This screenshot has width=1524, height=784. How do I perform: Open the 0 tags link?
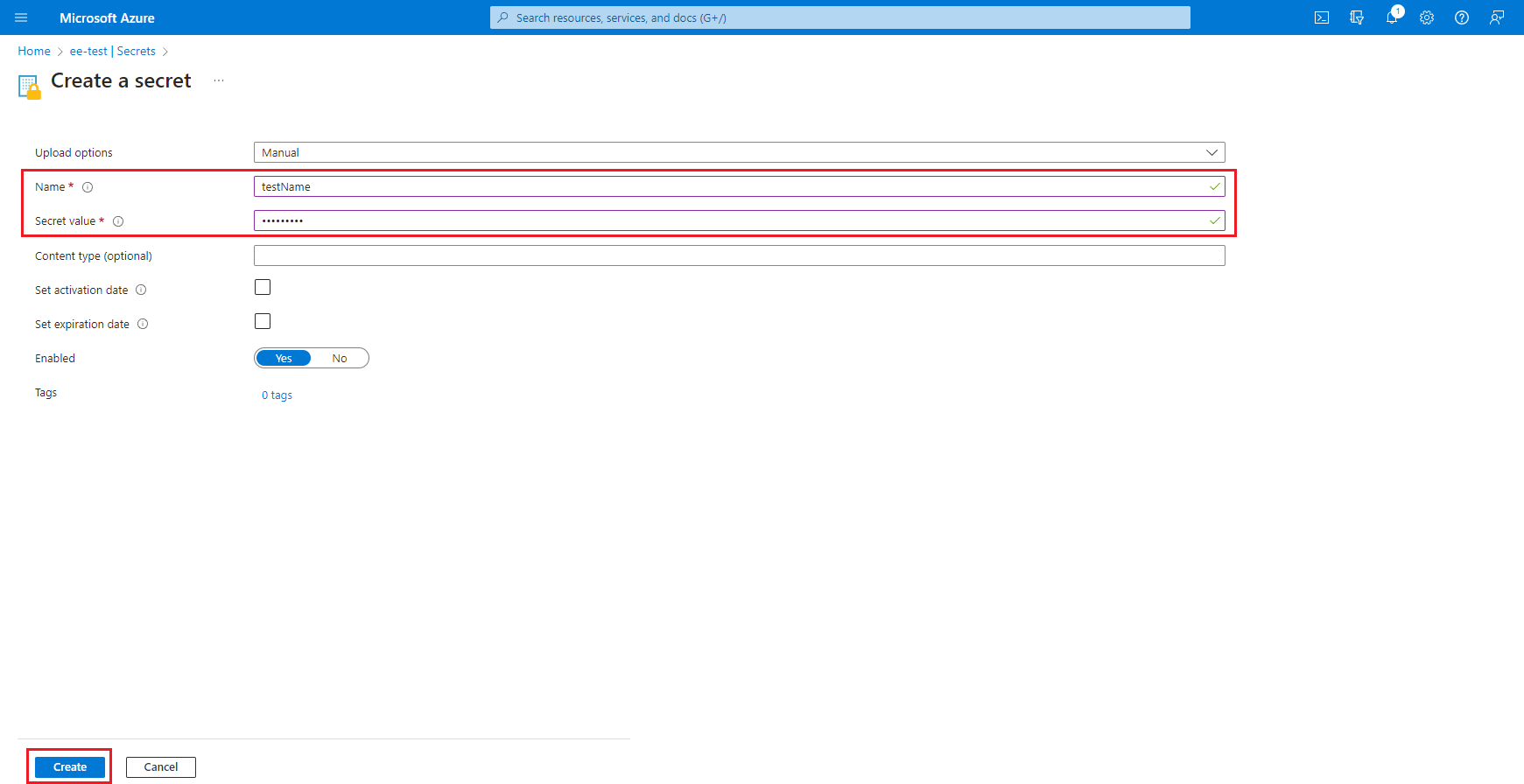coord(277,395)
